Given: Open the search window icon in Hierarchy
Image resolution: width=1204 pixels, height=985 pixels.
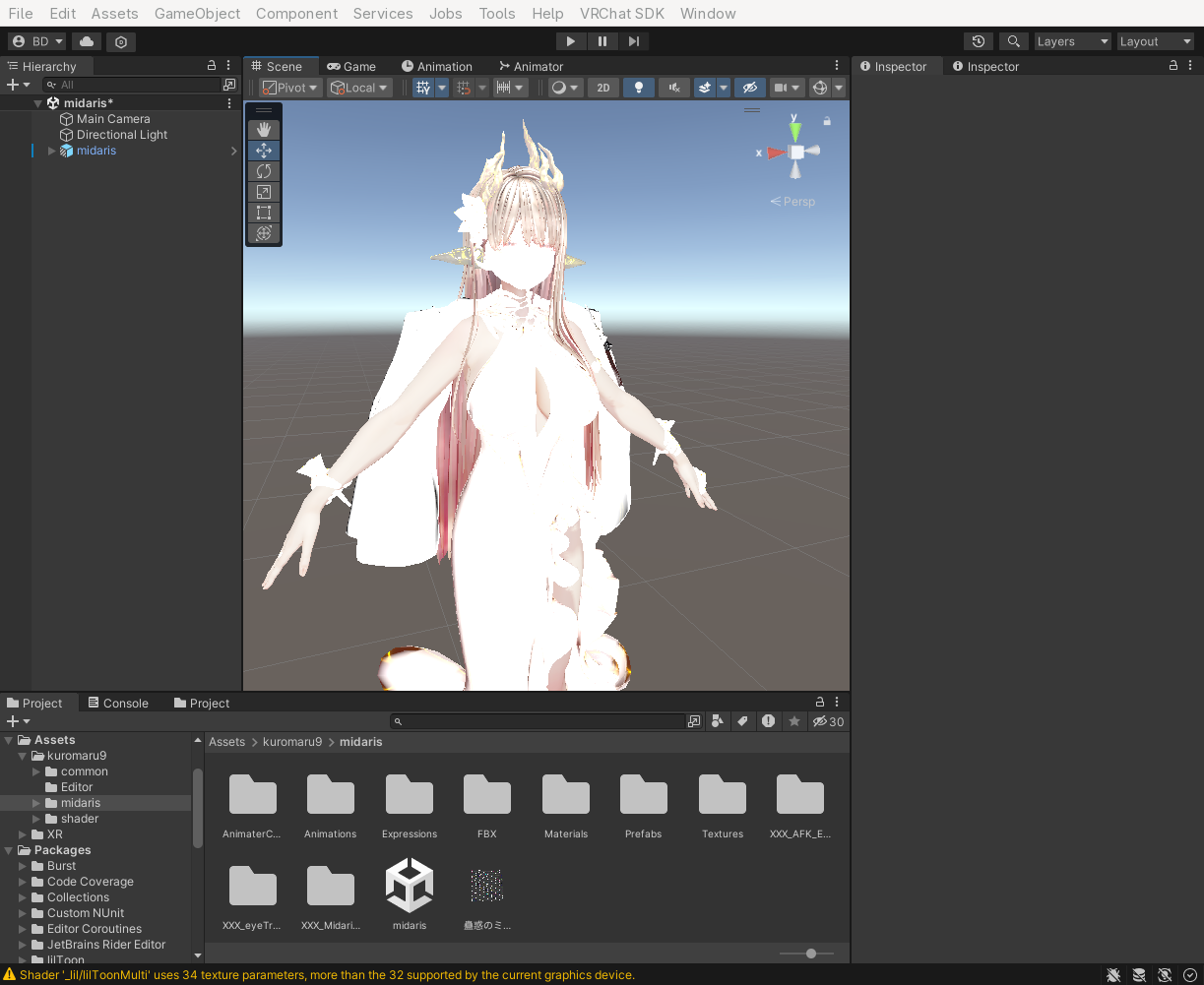Looking at the screenshot, I should (229, 85).
